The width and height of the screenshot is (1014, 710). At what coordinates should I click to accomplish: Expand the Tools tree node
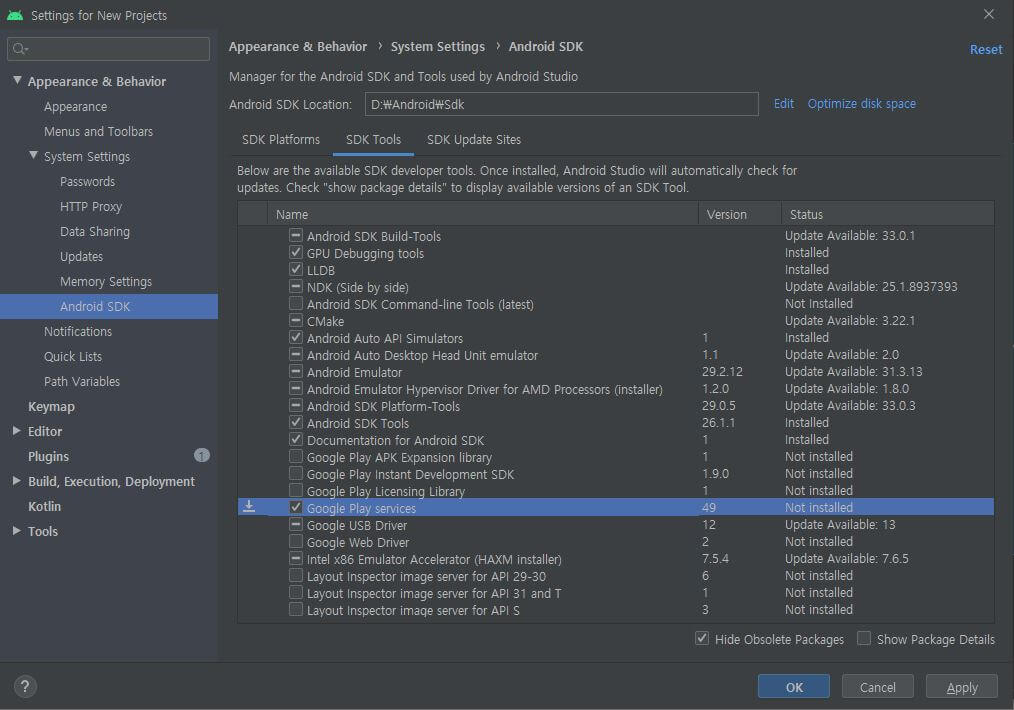pyautogui.click(x=17, y=530)
